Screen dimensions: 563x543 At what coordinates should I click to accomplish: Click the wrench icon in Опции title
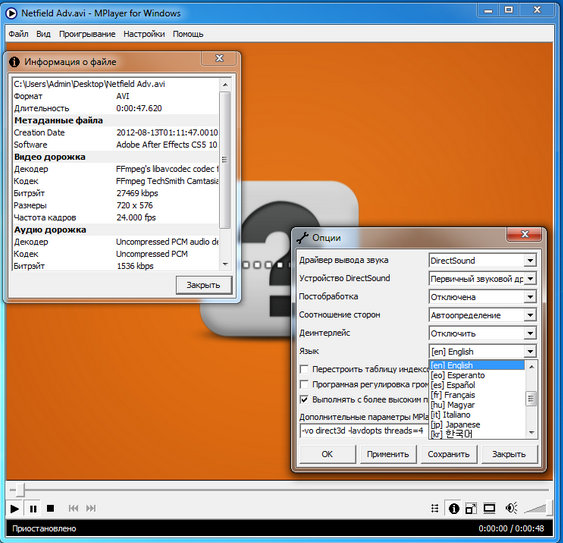[303, 238]
